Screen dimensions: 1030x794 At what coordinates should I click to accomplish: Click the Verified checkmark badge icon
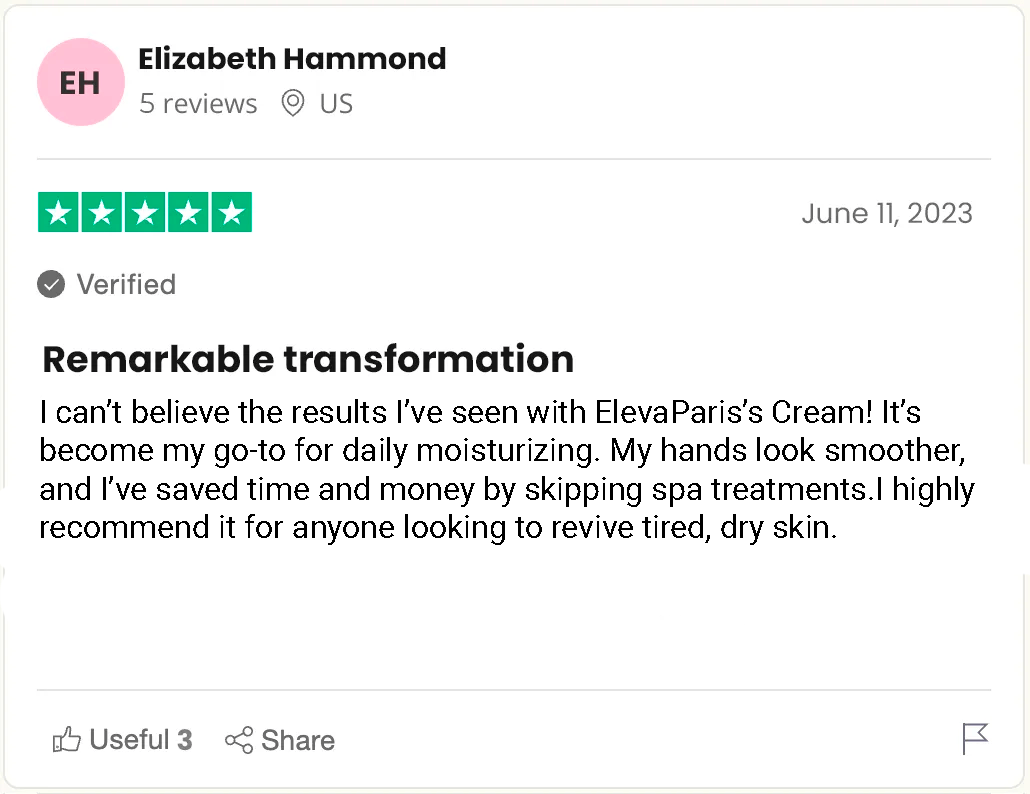[x=51, y=285]
